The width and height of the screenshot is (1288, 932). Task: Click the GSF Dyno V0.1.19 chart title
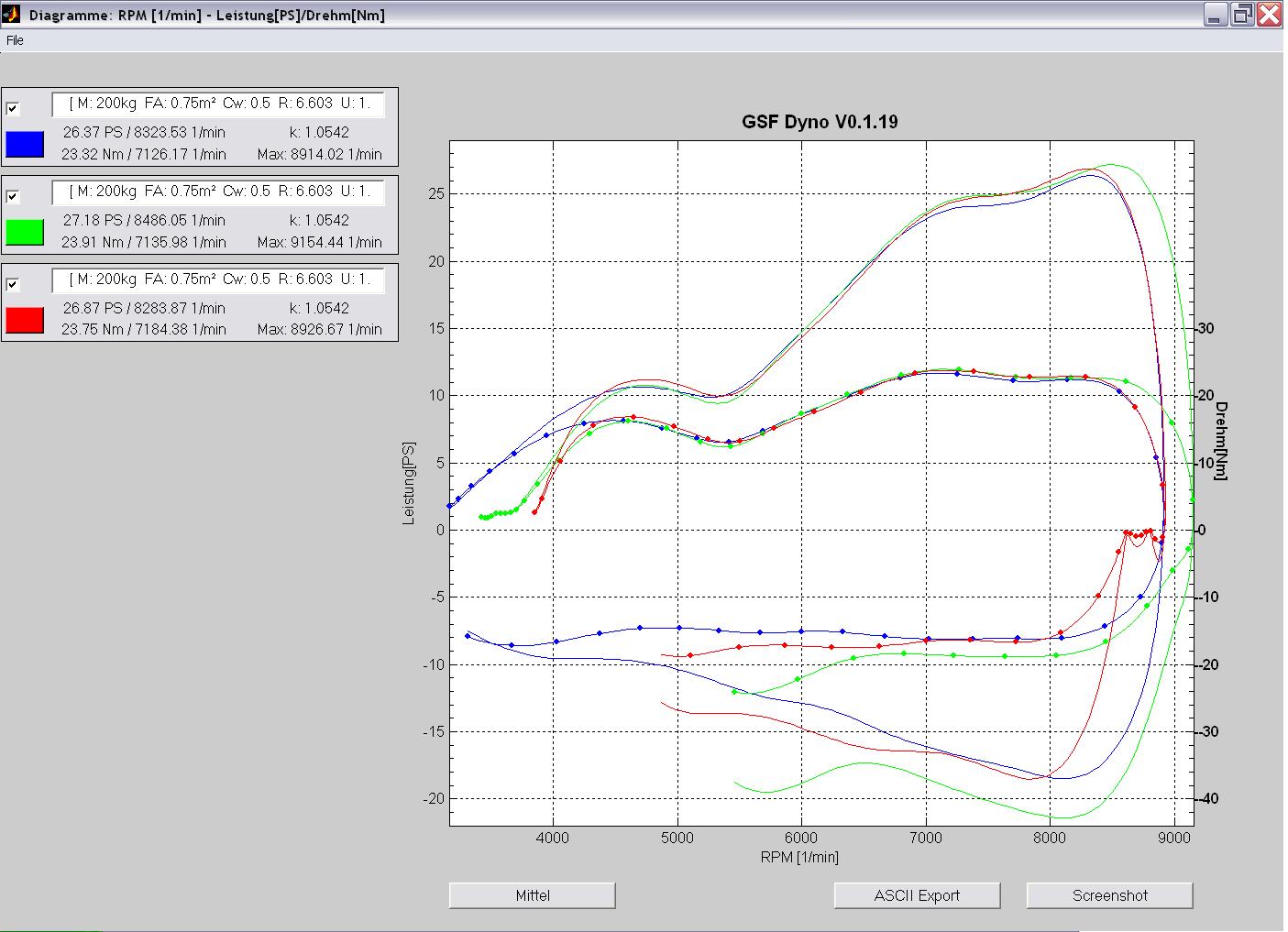pos(820,122)
